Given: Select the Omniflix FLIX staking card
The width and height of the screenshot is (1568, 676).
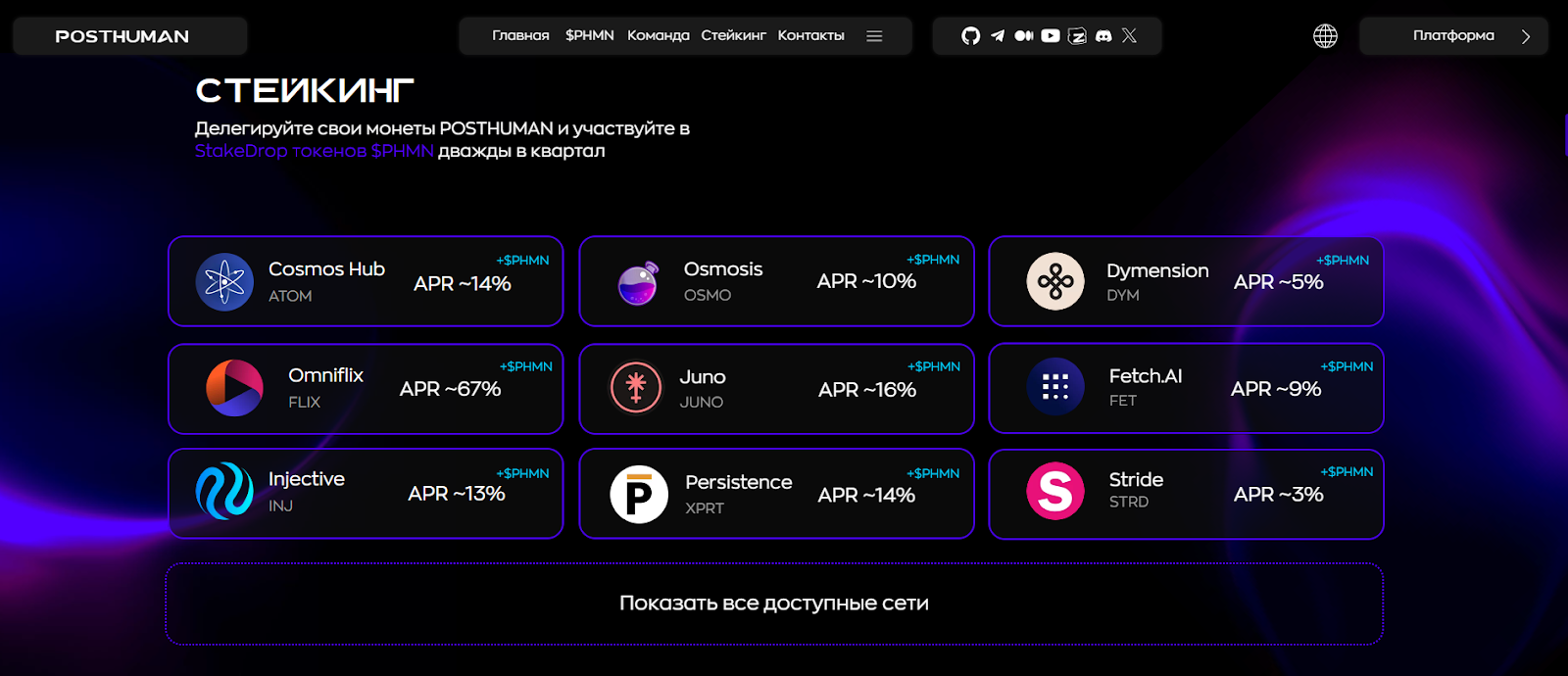Looking at the screenshot, I should click(x=366, y=389).
